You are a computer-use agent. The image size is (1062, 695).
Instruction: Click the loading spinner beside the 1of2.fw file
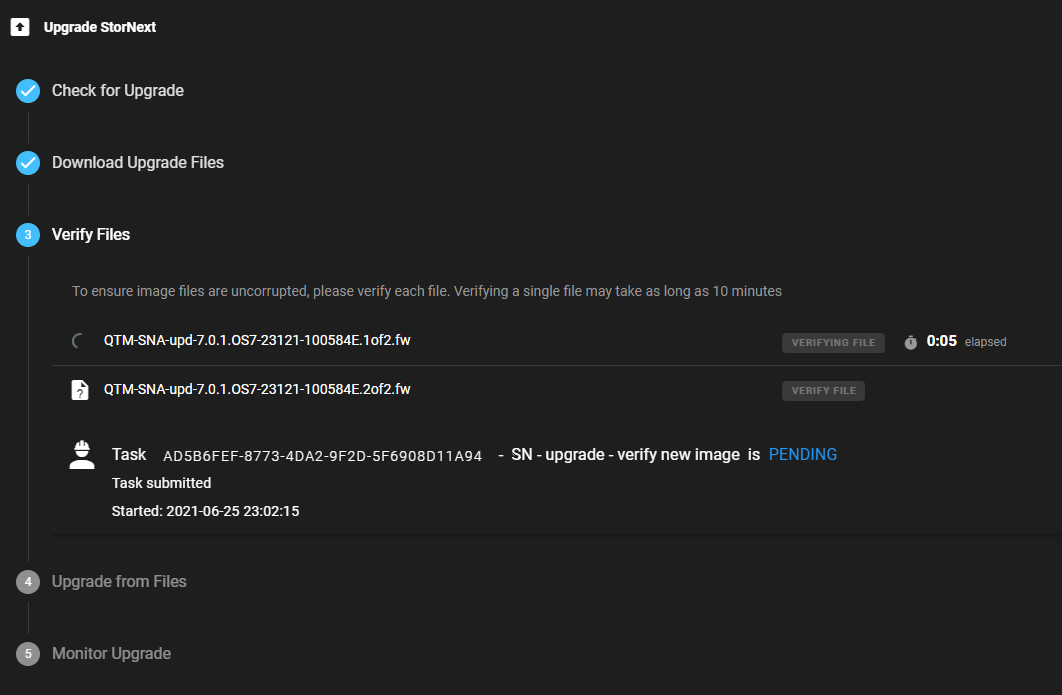pos(79,341)
